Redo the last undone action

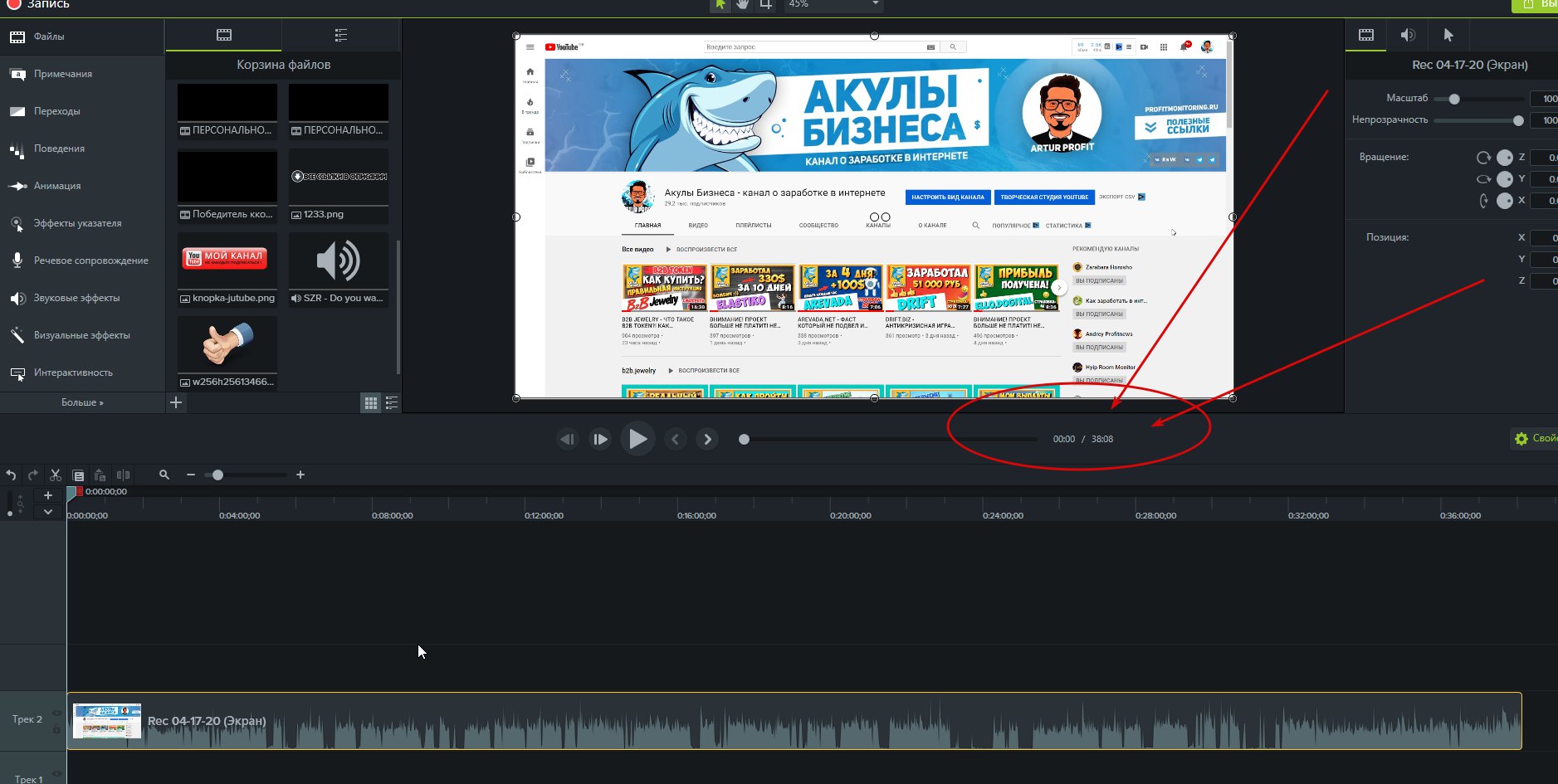pyautogui.click(x=33, y=475)
